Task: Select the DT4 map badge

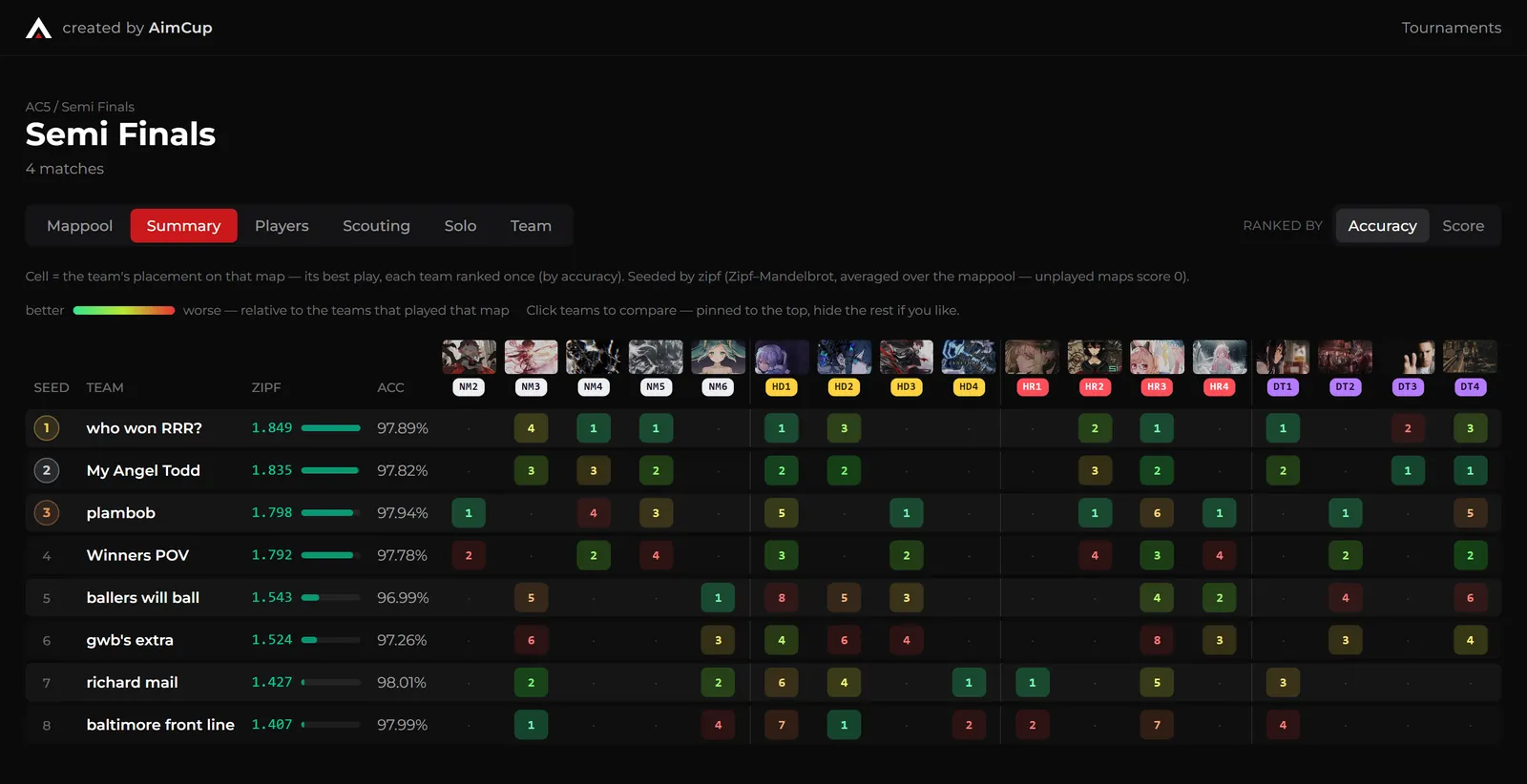Action: tap(1470, 387)
